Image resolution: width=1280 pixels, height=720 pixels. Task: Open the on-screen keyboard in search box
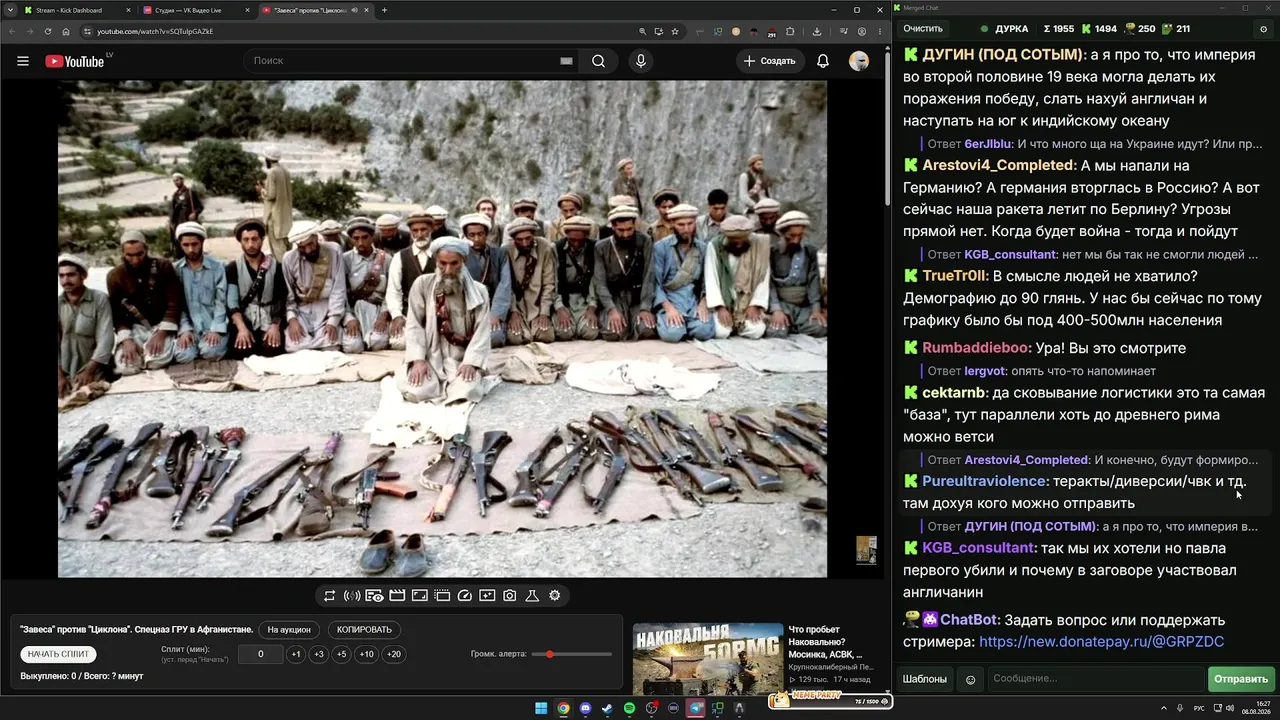[x=567, y=61]
